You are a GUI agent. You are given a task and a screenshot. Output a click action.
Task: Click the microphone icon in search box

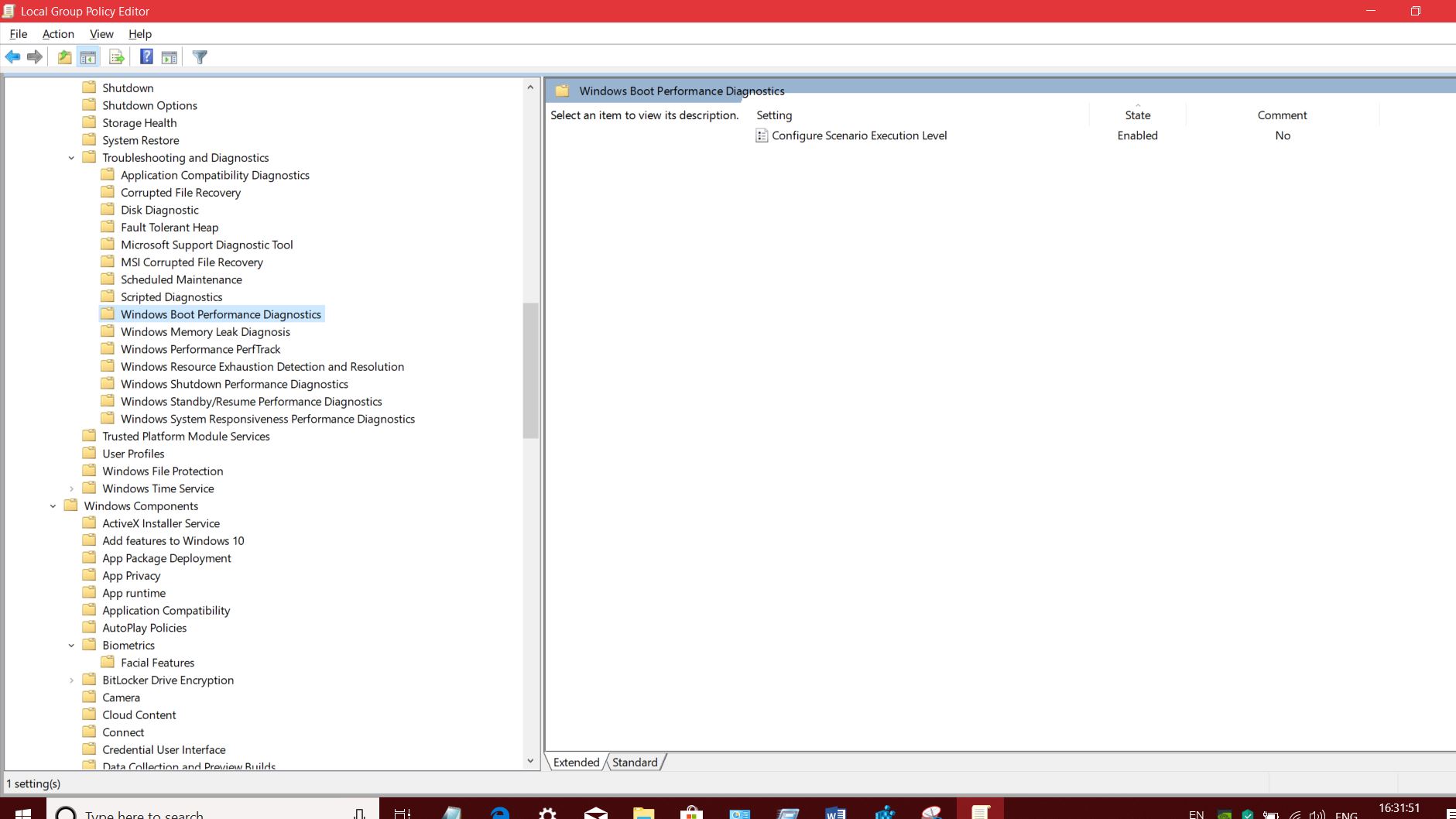point(359,814)
